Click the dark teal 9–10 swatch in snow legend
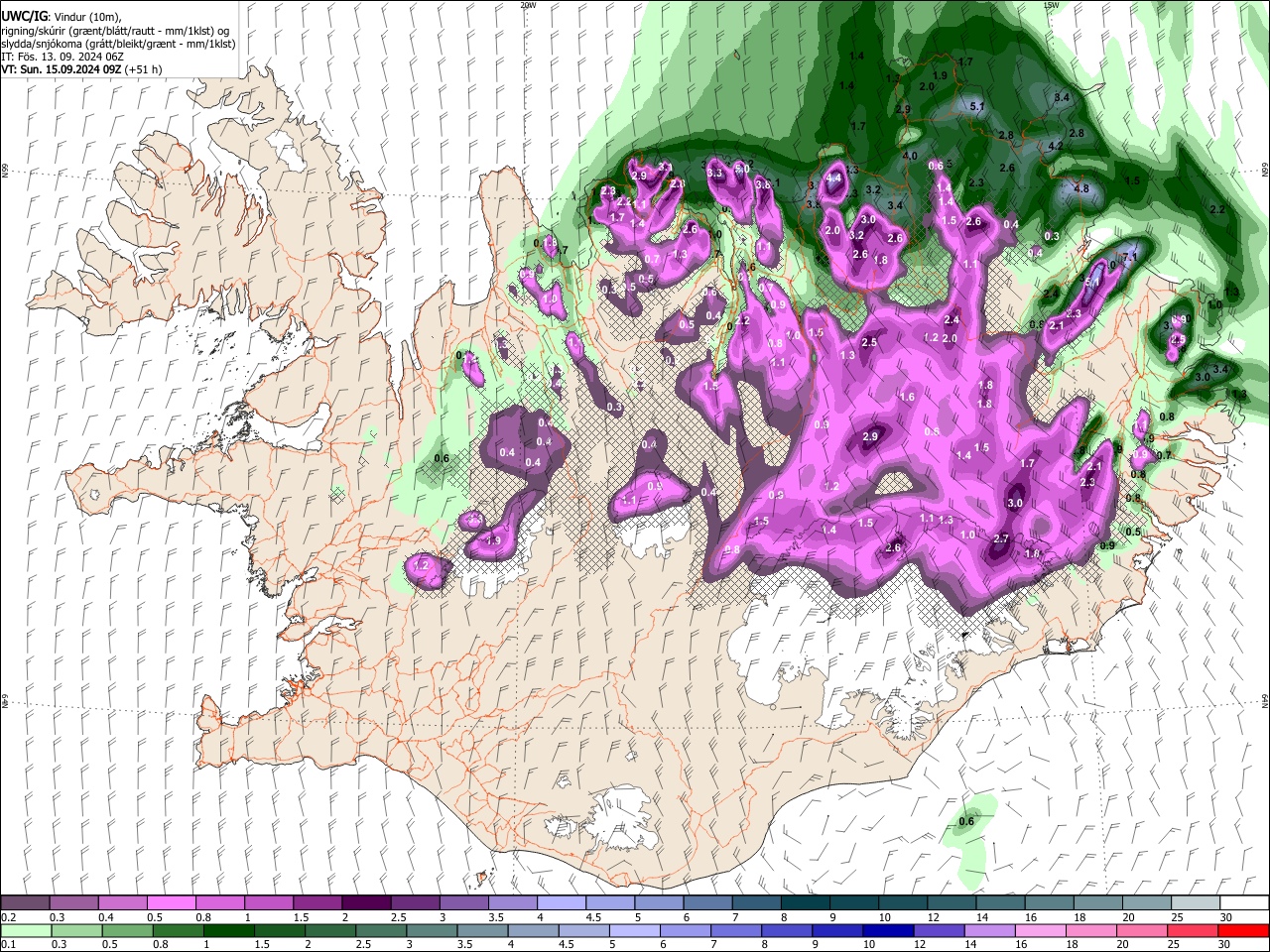This screenshot has height=952, width=1270. coord(853,903)
